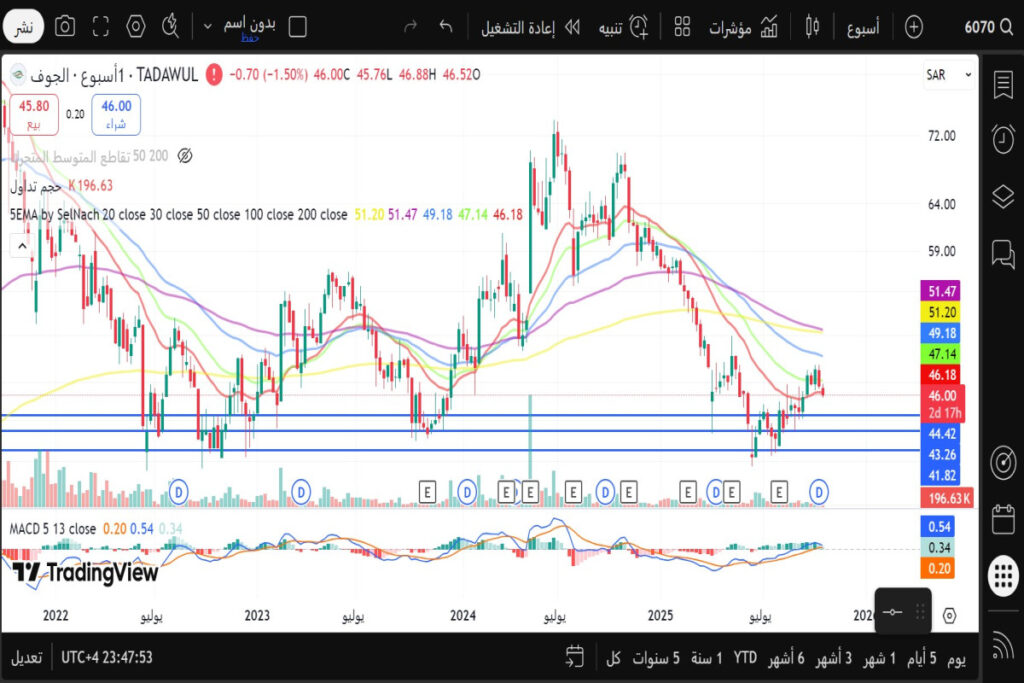1024x683 pixels.
Task: Show the hidden moving average cross indicator
Action: pyautogui.click(x=184, y=156)
